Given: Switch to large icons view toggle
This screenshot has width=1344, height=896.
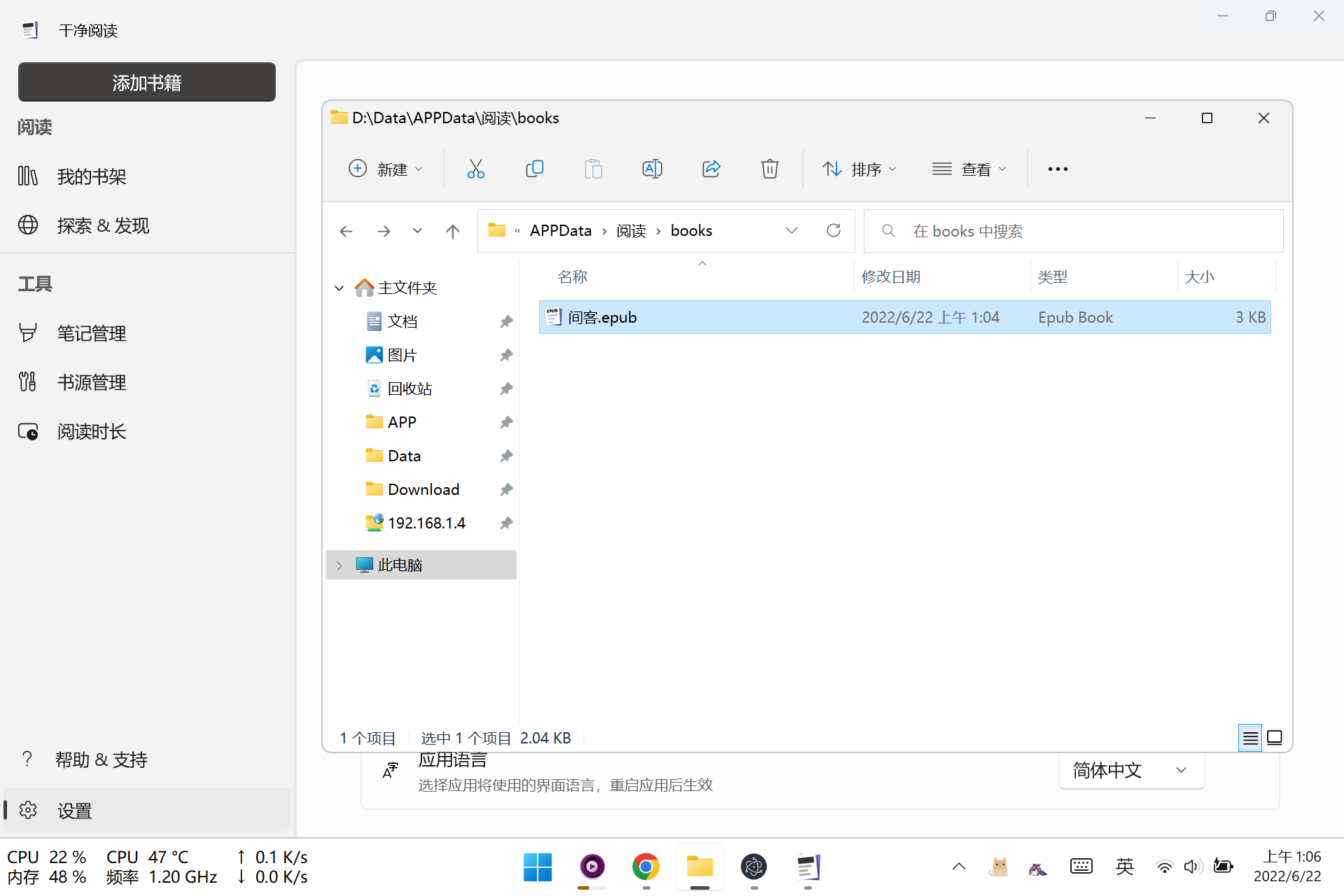Looking at the screenshot, I should (1275, 738).
